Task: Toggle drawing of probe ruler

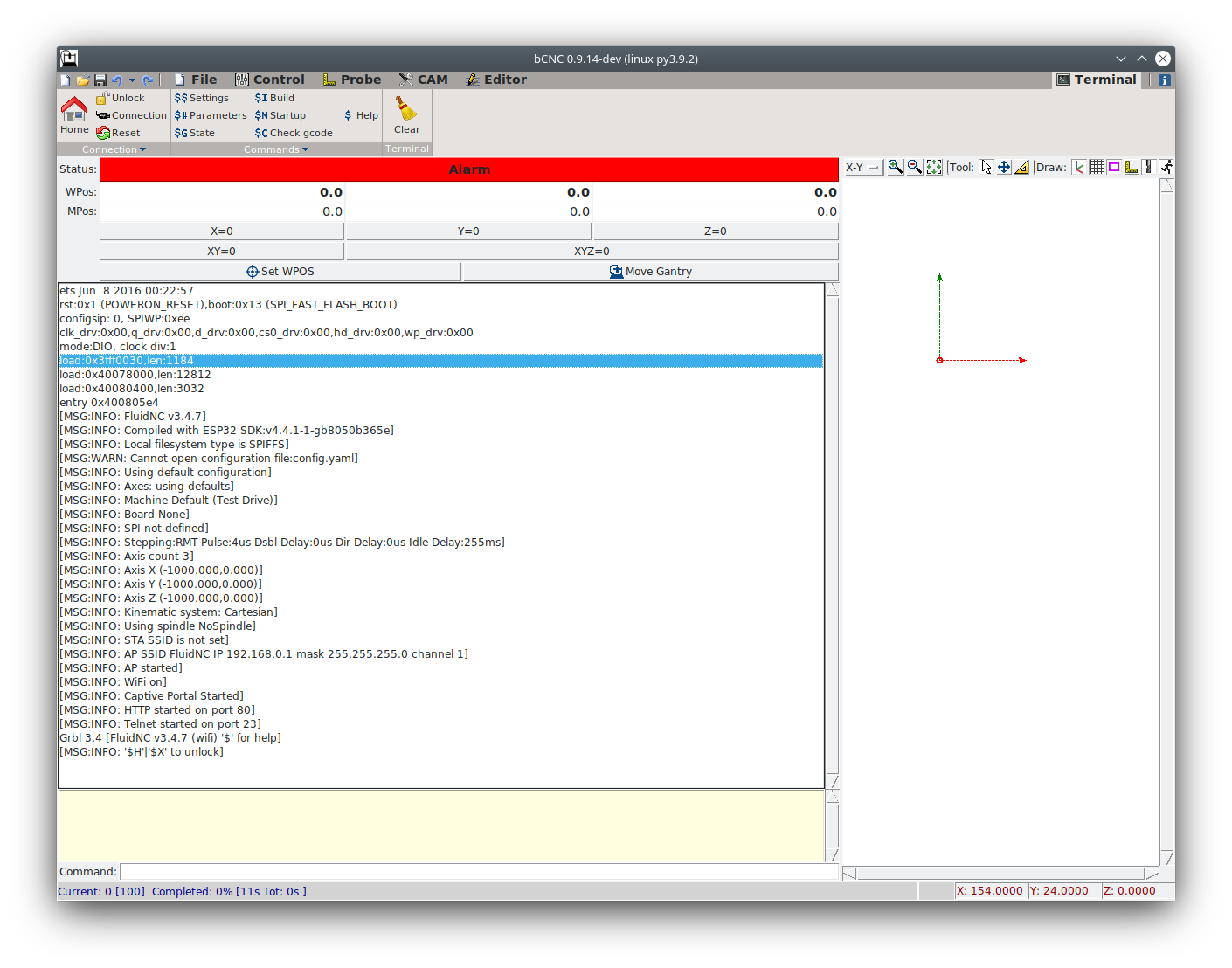Action: 1132,167
